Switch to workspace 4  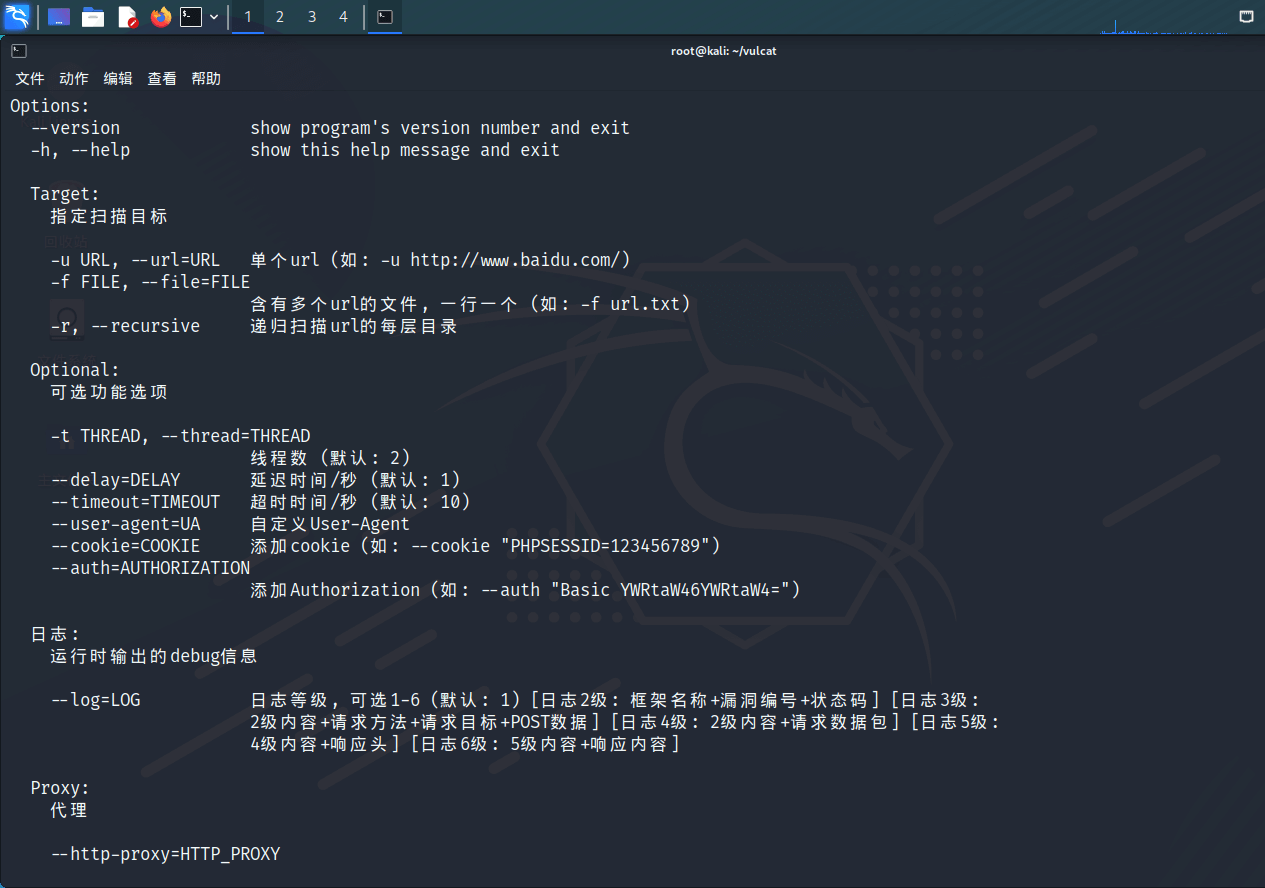pos(344,17)
